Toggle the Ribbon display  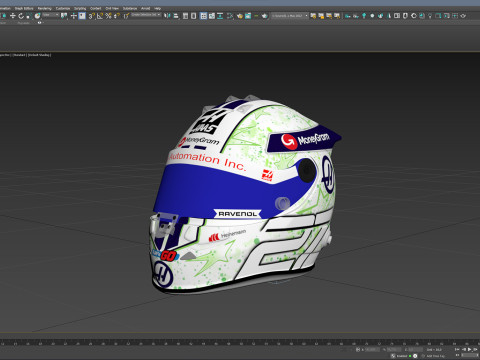tap(203, 16)
